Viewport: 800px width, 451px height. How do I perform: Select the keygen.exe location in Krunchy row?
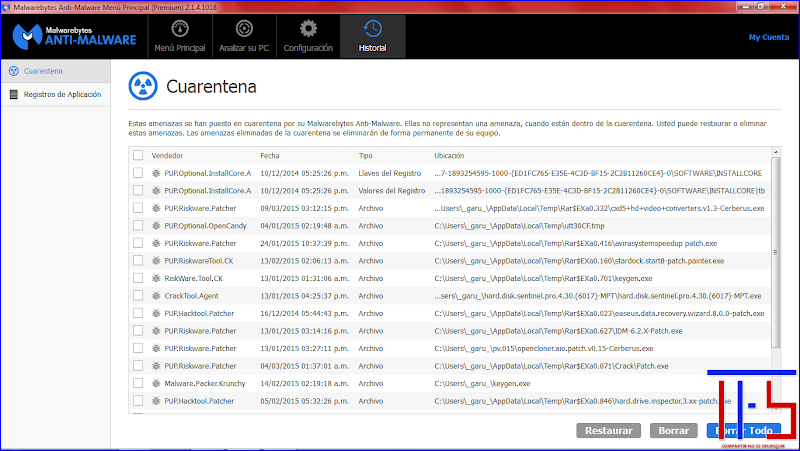tap(482, 384)
